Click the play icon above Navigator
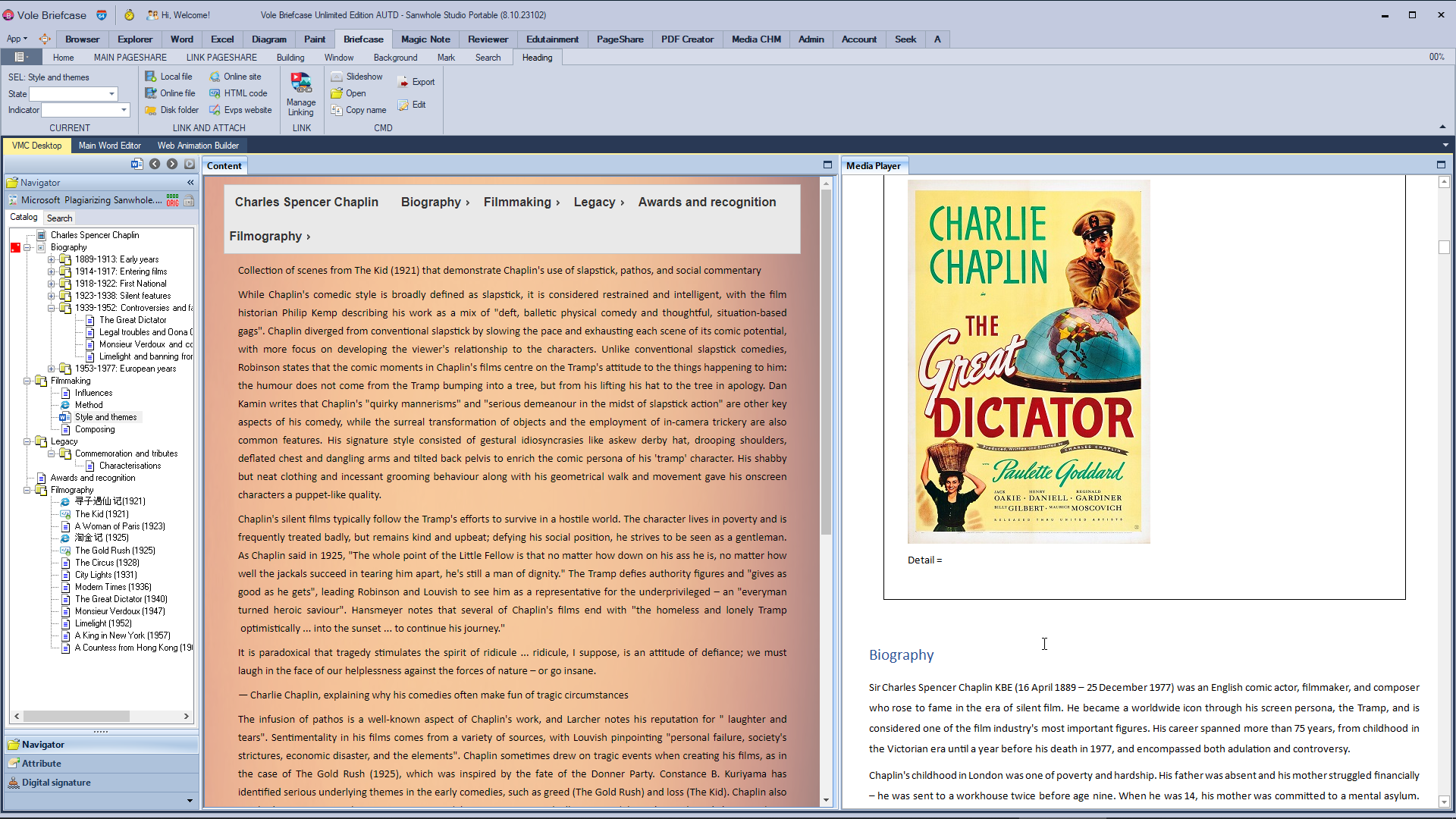 point(190,164)
